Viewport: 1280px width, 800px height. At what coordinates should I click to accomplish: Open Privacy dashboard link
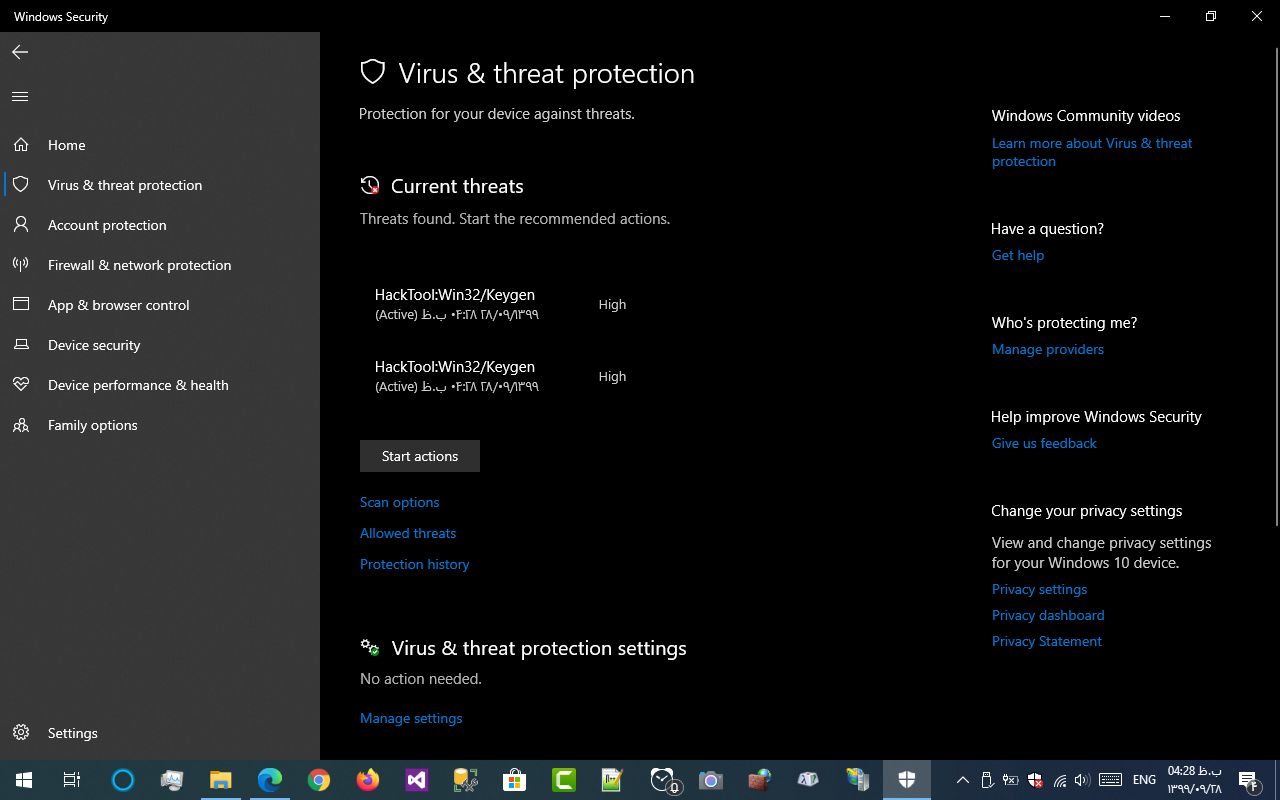click(1048, 615)
